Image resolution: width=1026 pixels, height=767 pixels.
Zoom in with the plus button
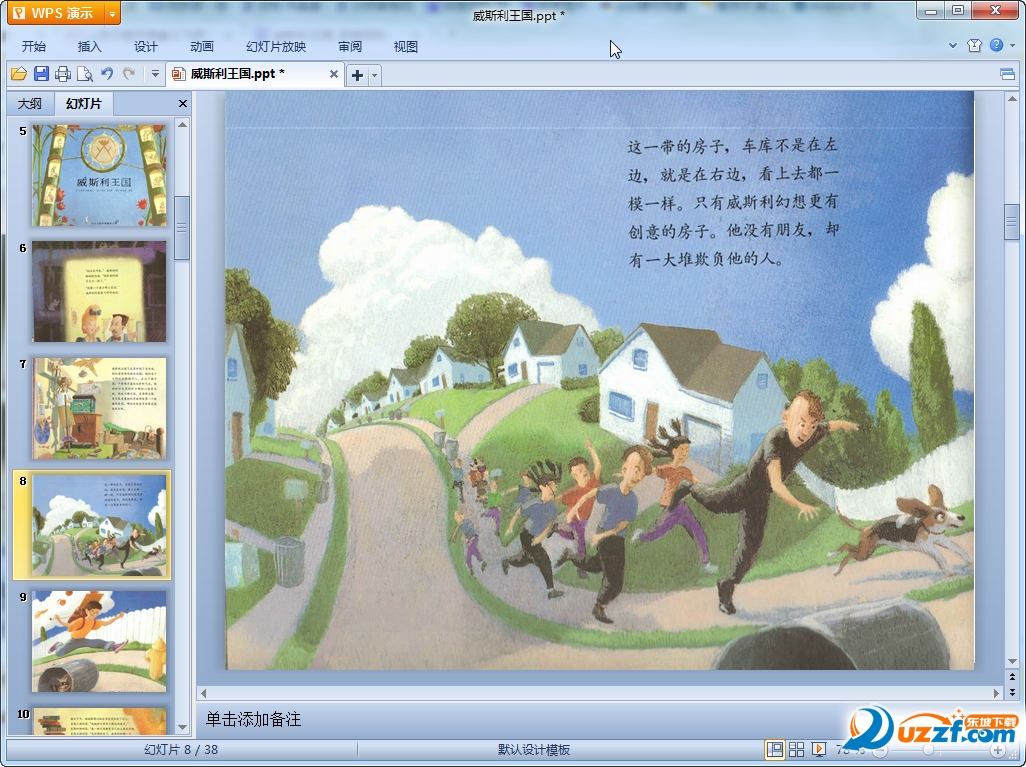997,750
